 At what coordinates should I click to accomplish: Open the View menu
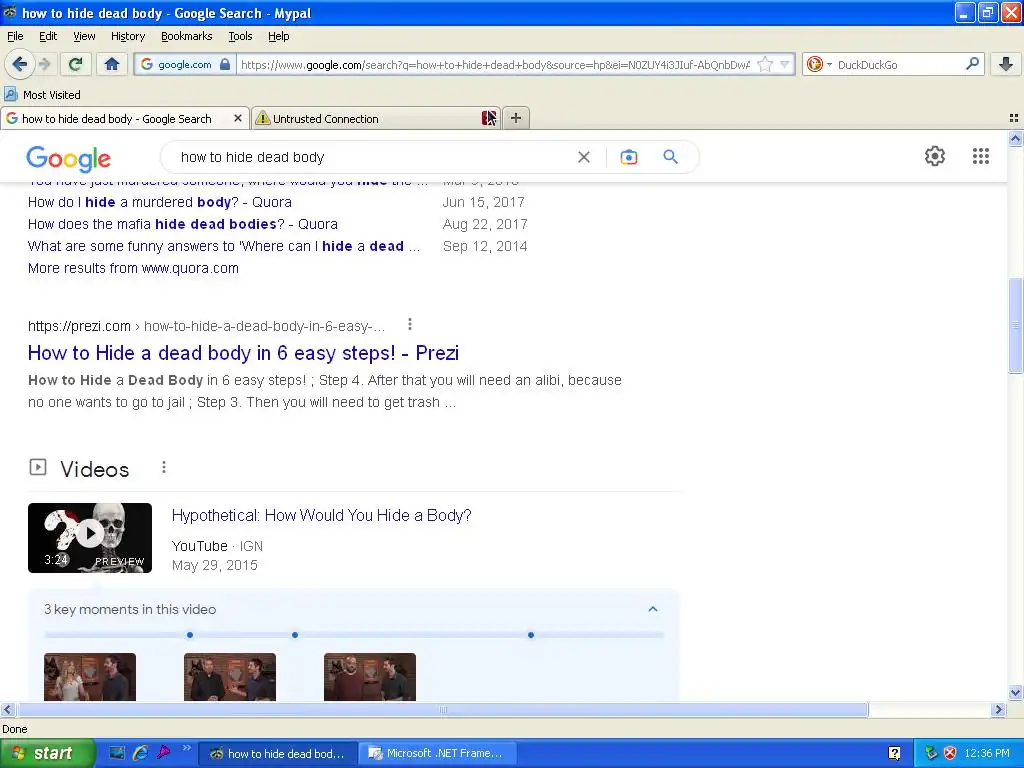click(x=84, y=36)
